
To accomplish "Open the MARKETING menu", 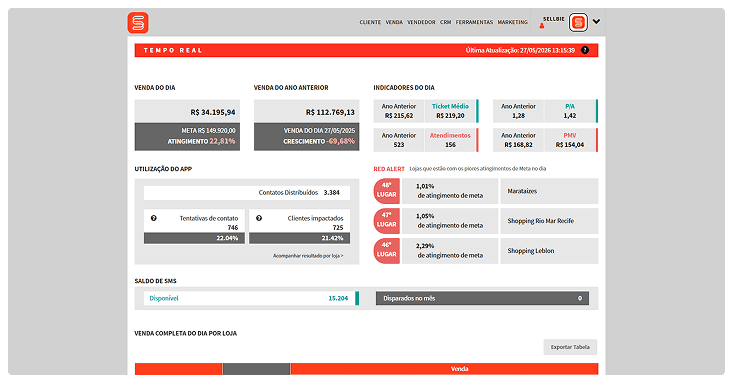I will click(x=512, y=22).
